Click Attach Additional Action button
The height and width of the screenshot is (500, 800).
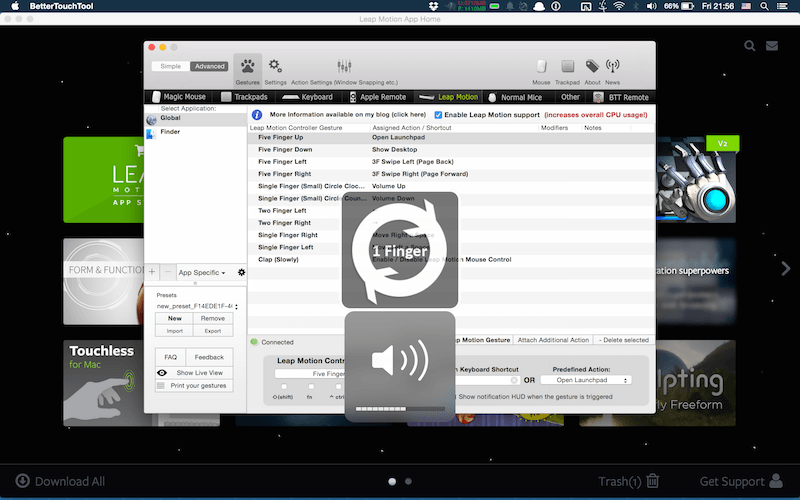553,340
